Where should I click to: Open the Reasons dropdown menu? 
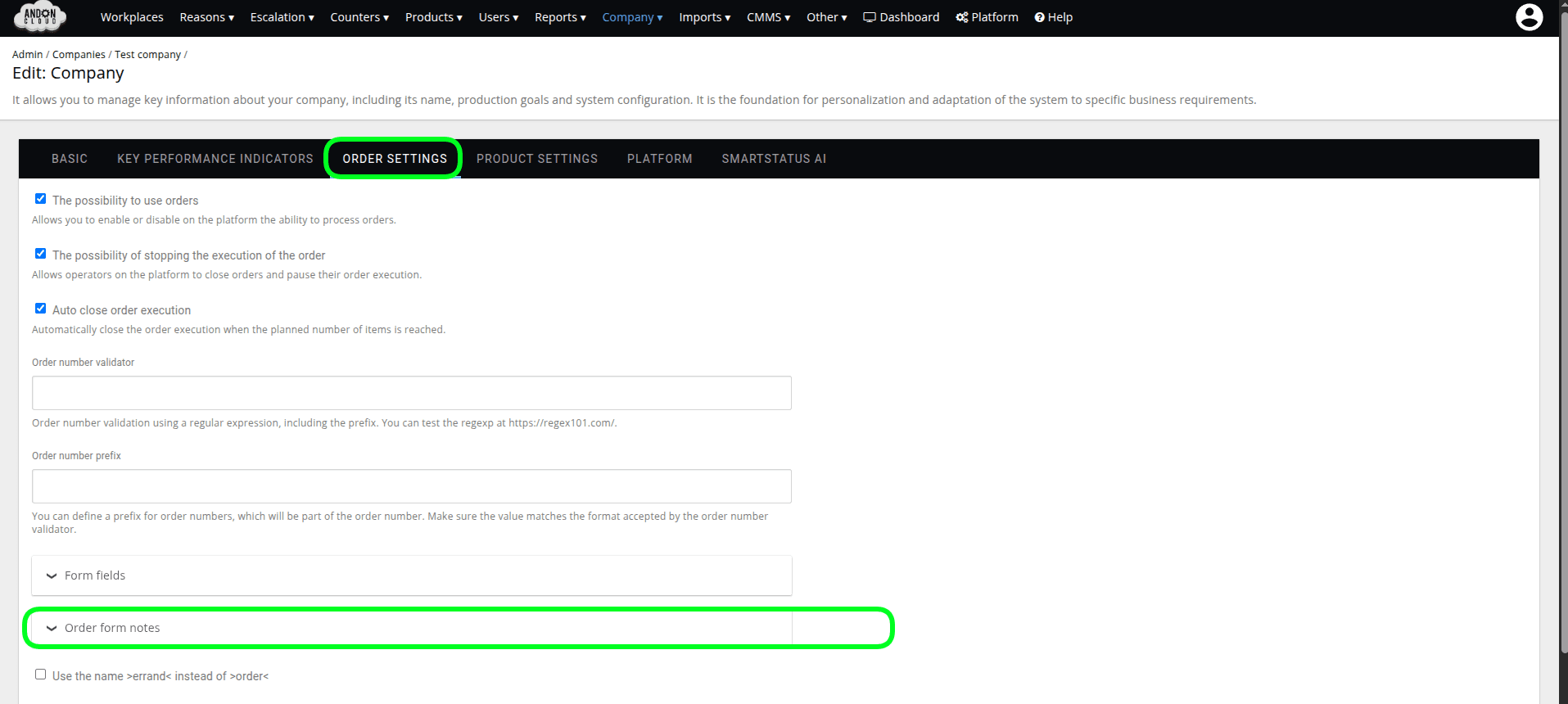coord(206,17)
